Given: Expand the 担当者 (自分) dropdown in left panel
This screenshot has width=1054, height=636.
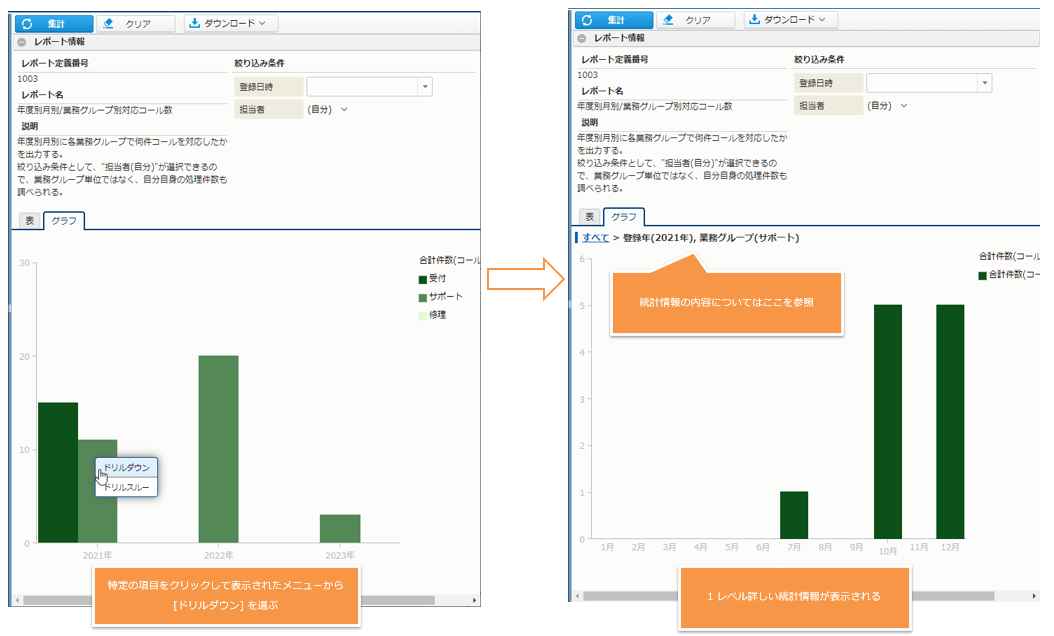Looking at the screenshot, I should (343, 109).
